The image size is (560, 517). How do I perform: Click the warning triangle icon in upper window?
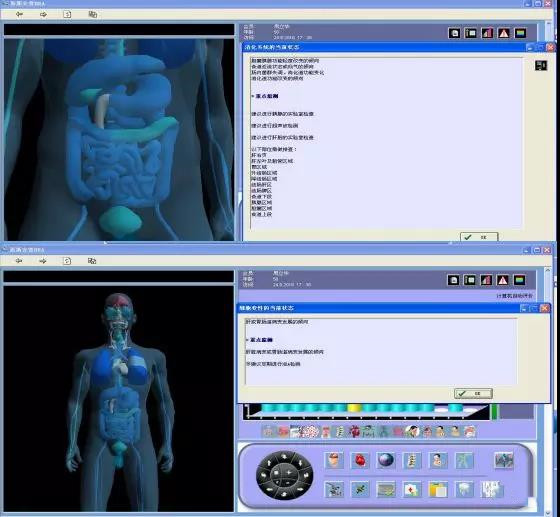coord(504,34)
